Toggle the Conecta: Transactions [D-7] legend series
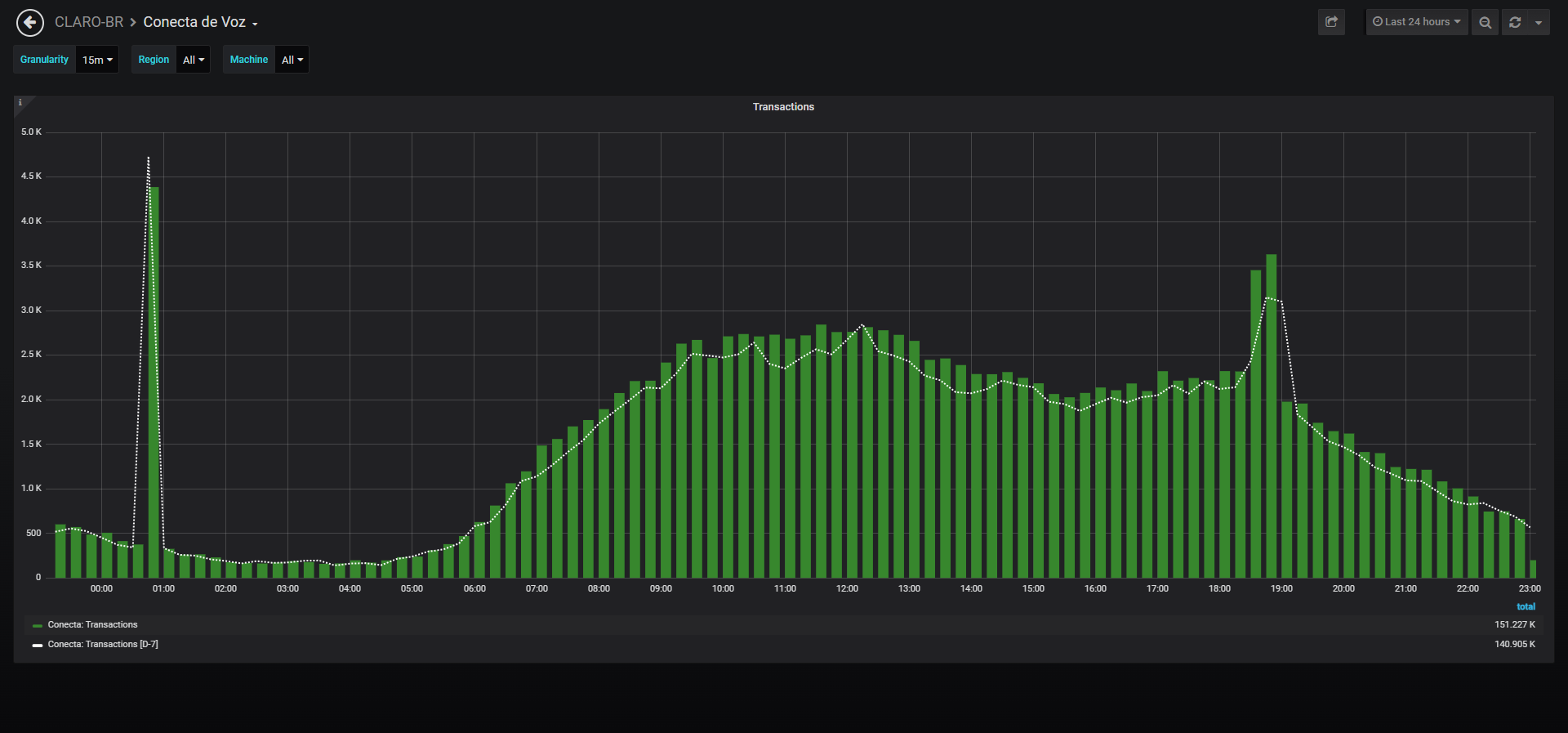This screenshot has height=733, width=1568. (x=103, y=645)
